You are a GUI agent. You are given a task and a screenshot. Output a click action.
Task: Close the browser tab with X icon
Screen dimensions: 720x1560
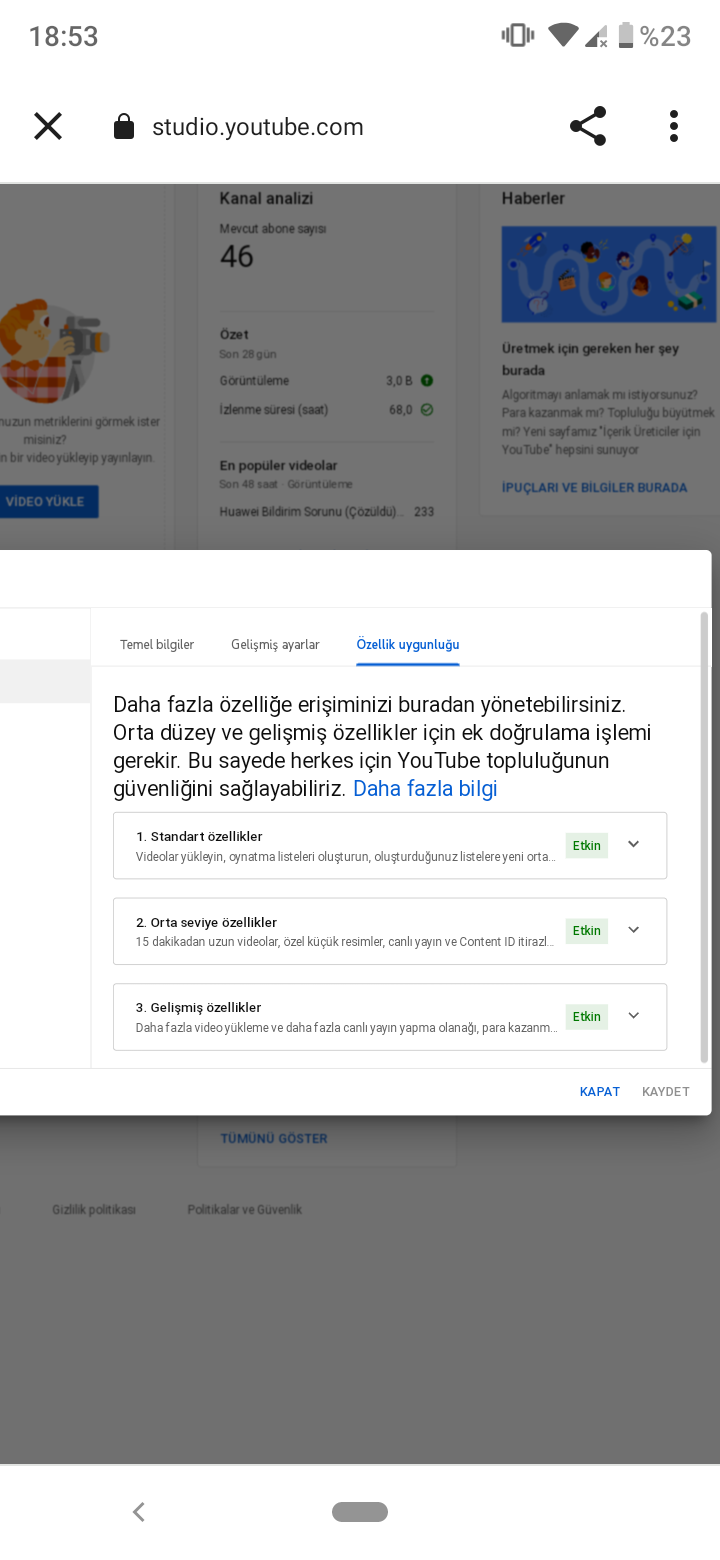pyautogui.click(x=48, y=126)
